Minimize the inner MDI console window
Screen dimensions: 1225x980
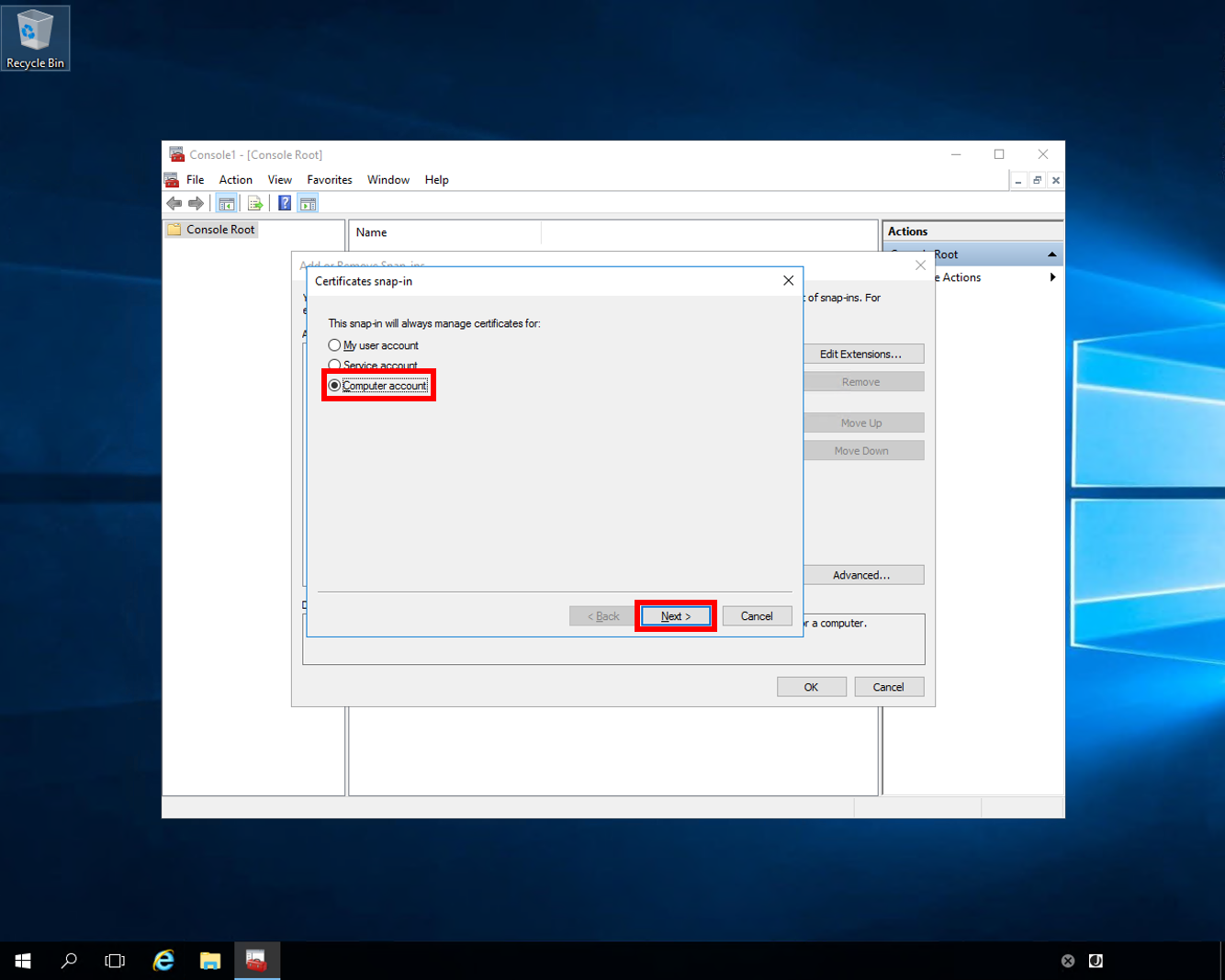coord(1018,180)
